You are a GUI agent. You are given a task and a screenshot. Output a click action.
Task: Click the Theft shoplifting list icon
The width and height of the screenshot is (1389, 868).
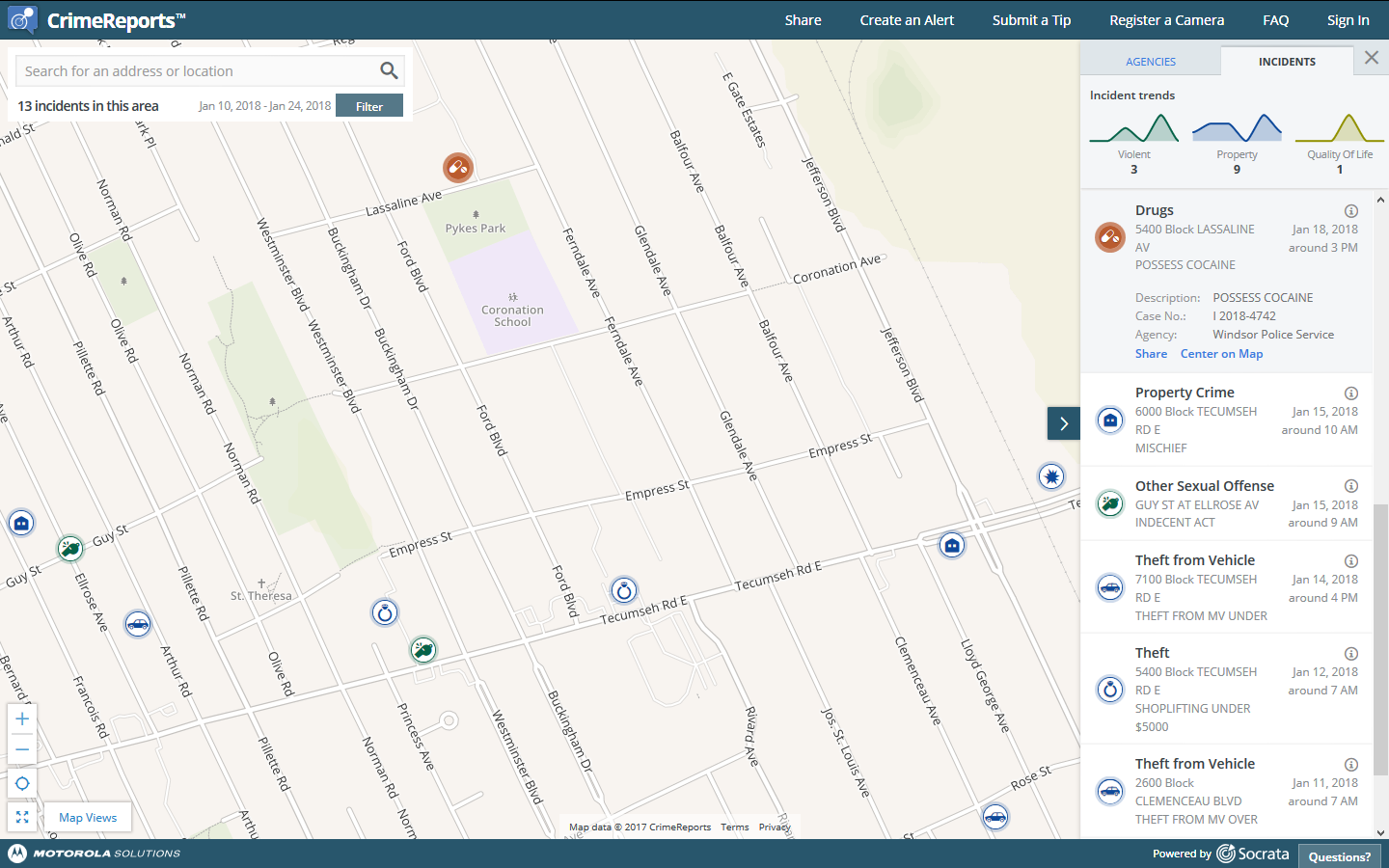(x=1110, y=690)
